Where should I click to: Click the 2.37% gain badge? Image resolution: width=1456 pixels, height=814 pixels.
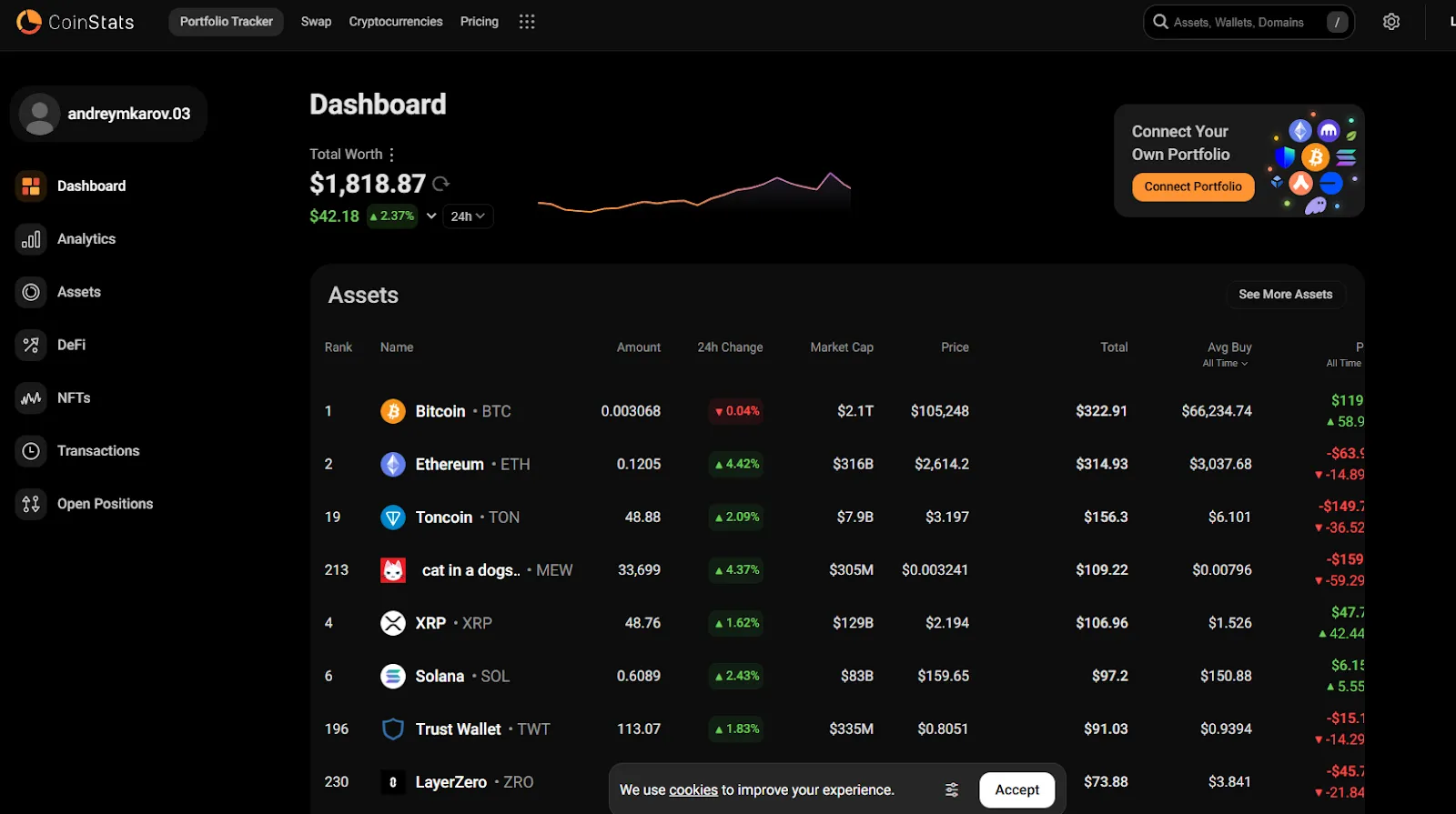point(392,216)
